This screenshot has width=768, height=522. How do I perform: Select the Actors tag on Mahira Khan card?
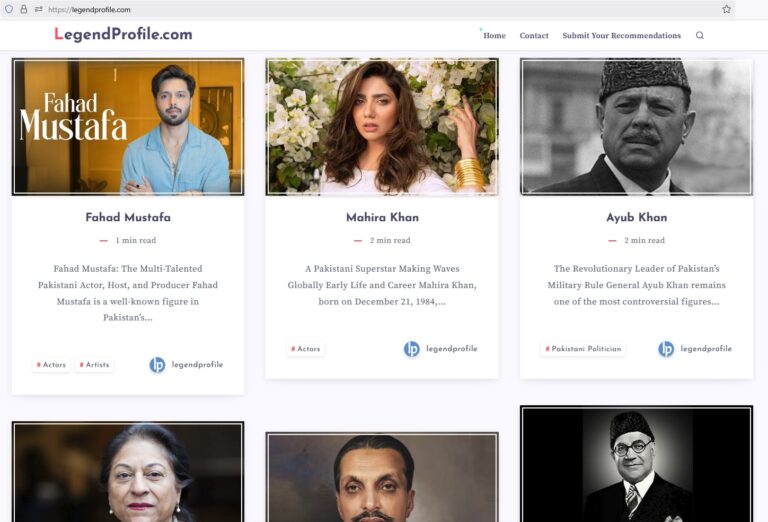click(x=306, y=349)
